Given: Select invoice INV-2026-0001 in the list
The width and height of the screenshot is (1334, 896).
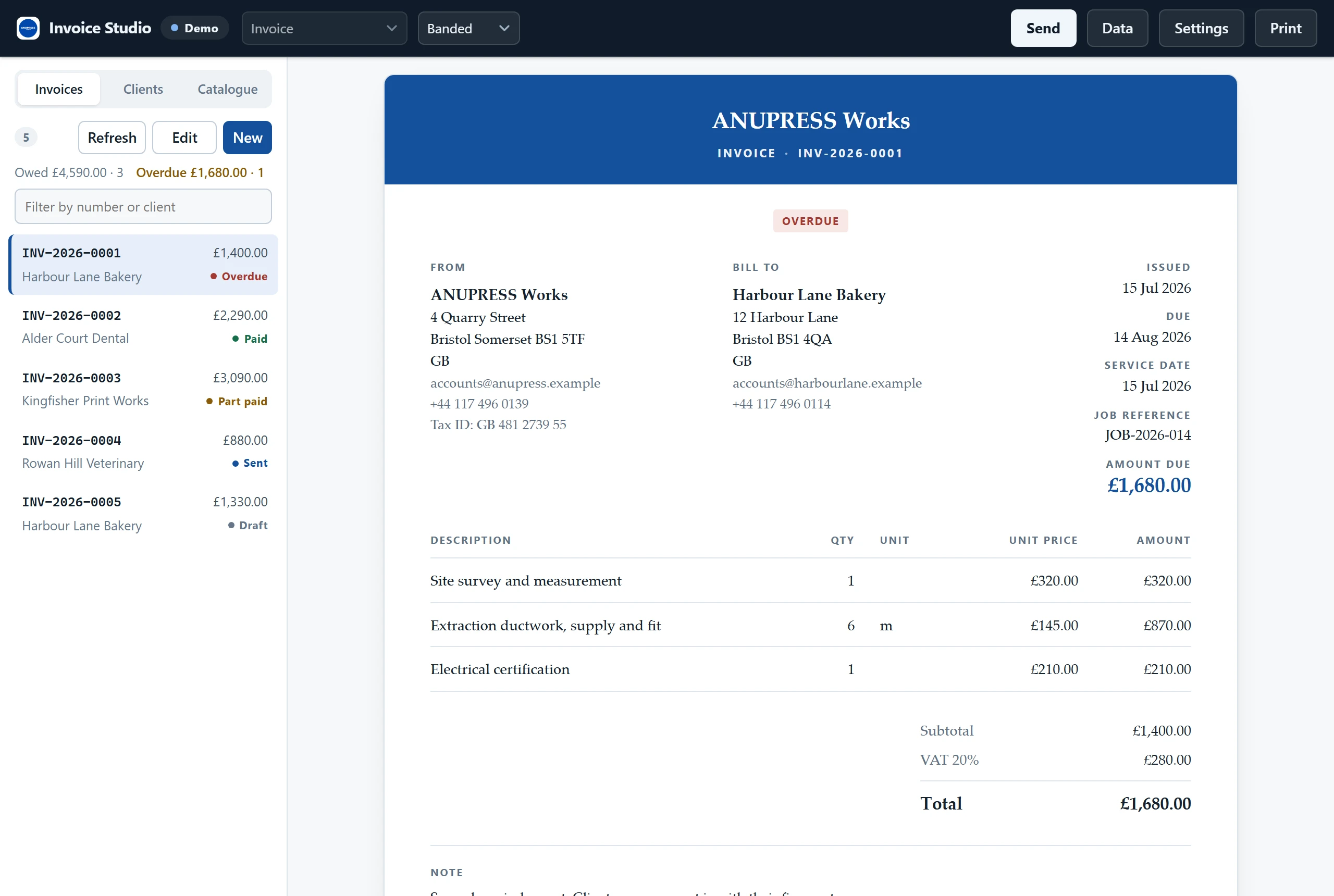Looking at the screenshot, I should (x=144, y=265).
